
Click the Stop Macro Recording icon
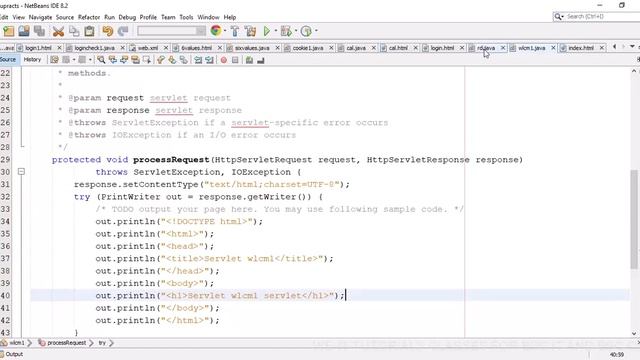235,60
